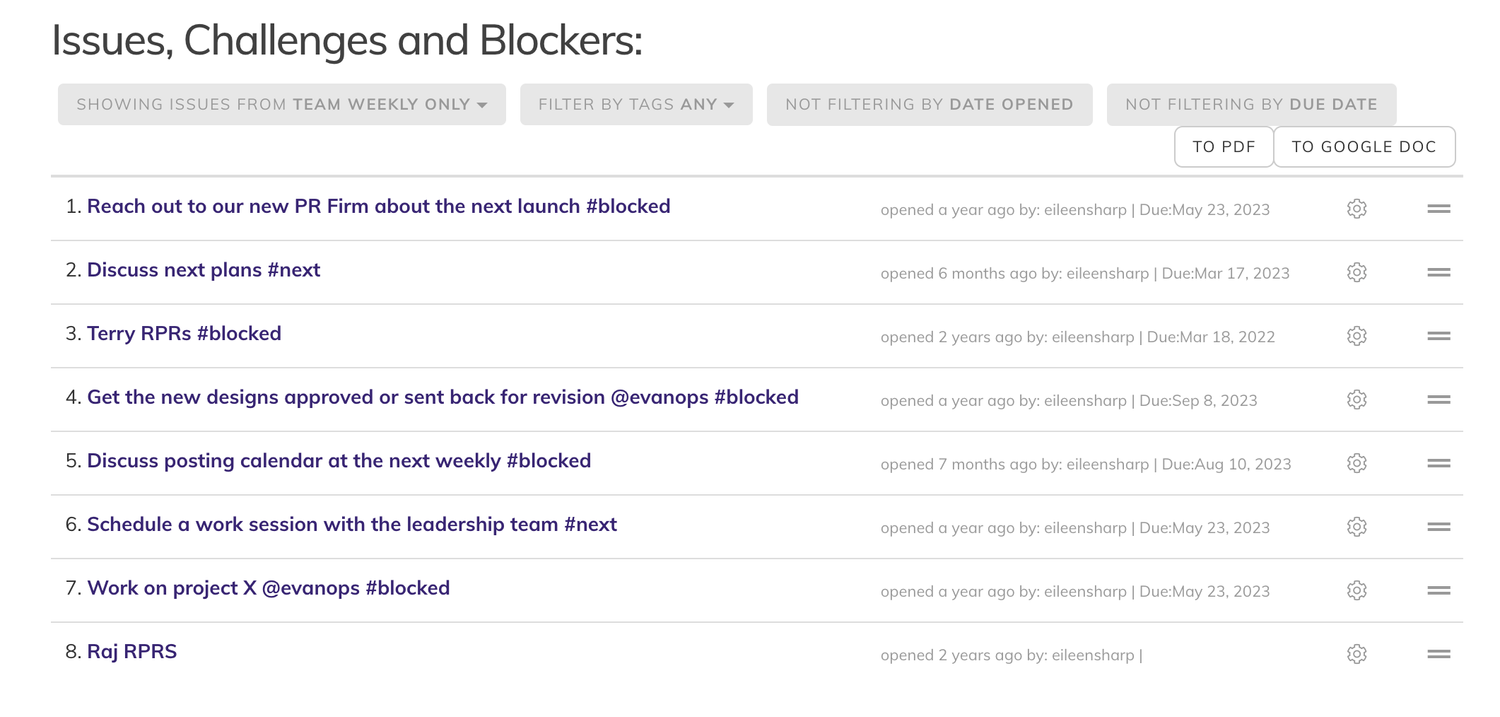Image resolution: width=1500 pixels, height=717 pixels.
Task: Open gear settings for 'Get the new designs approved'
Action: tap(1356, 400)
